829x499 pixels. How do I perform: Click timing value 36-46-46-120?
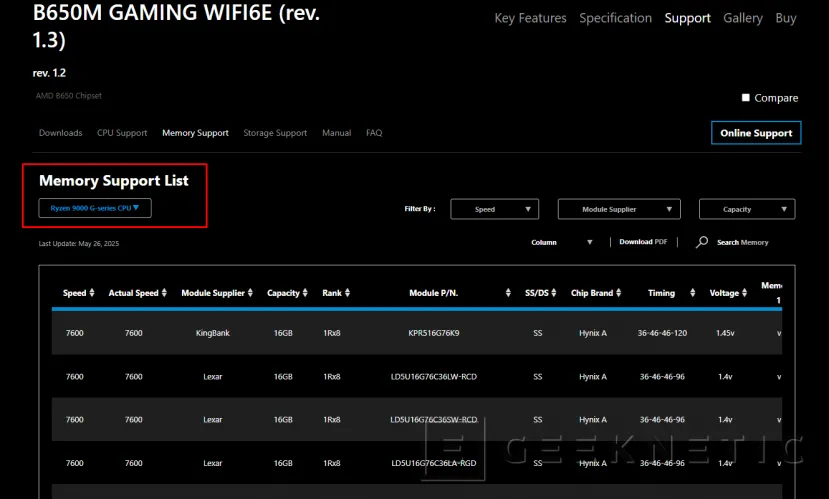662,333
